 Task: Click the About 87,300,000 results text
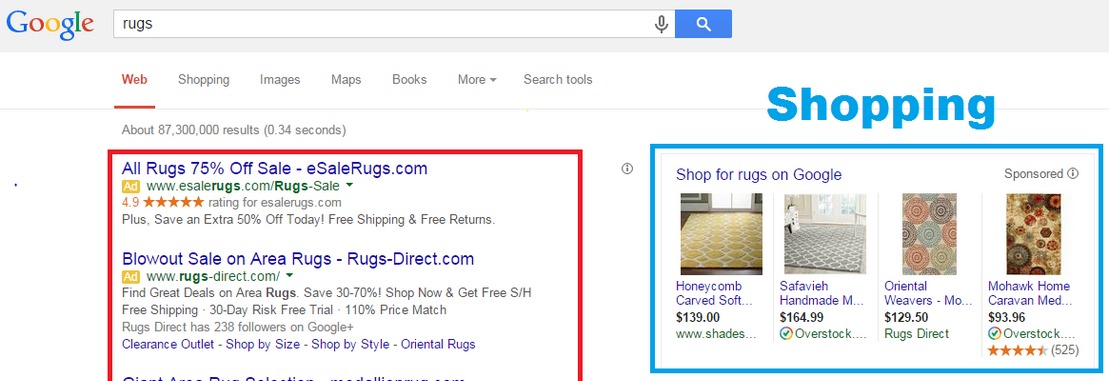[233, 130]
